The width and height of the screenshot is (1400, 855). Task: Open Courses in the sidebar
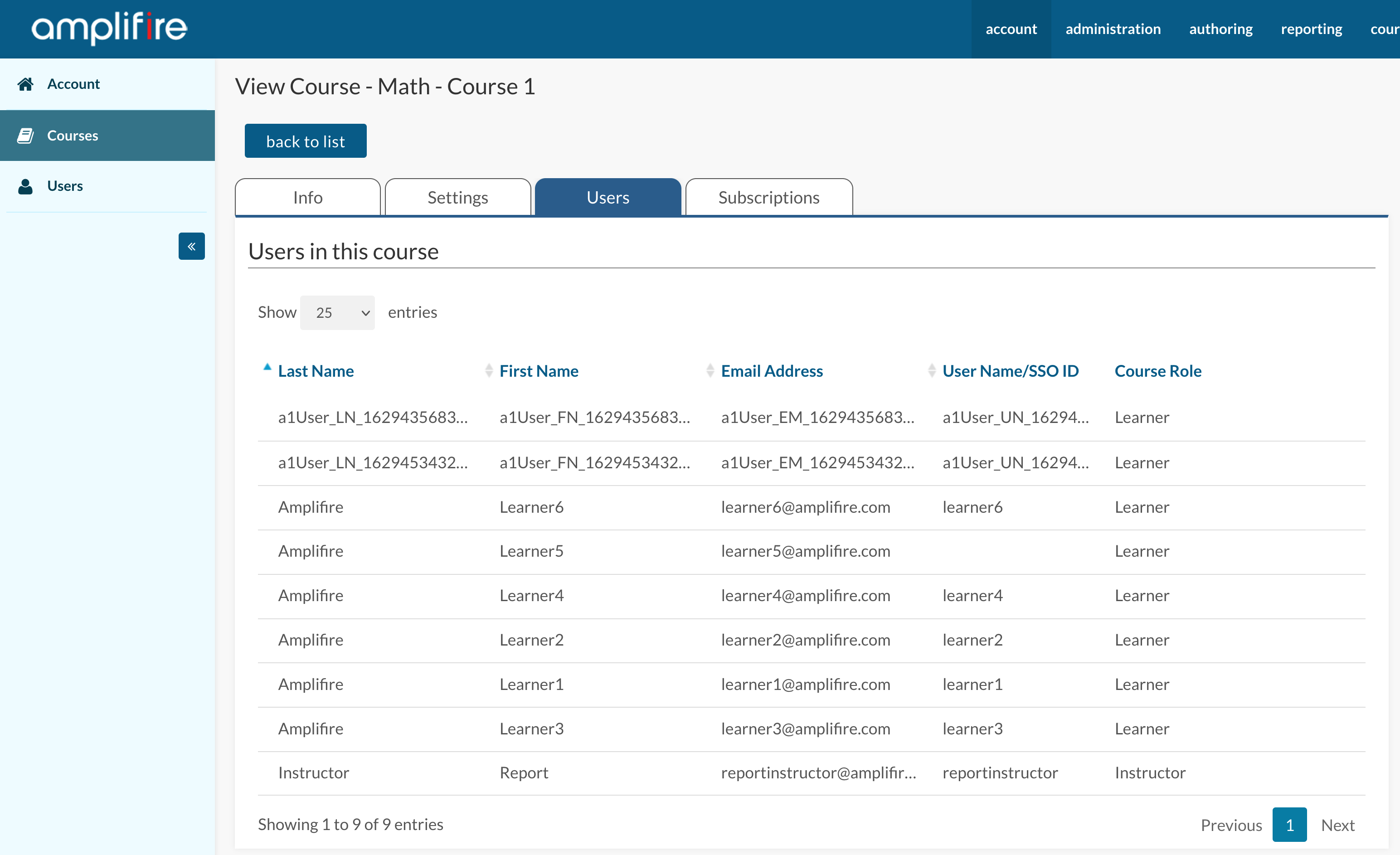pos(107,135)
